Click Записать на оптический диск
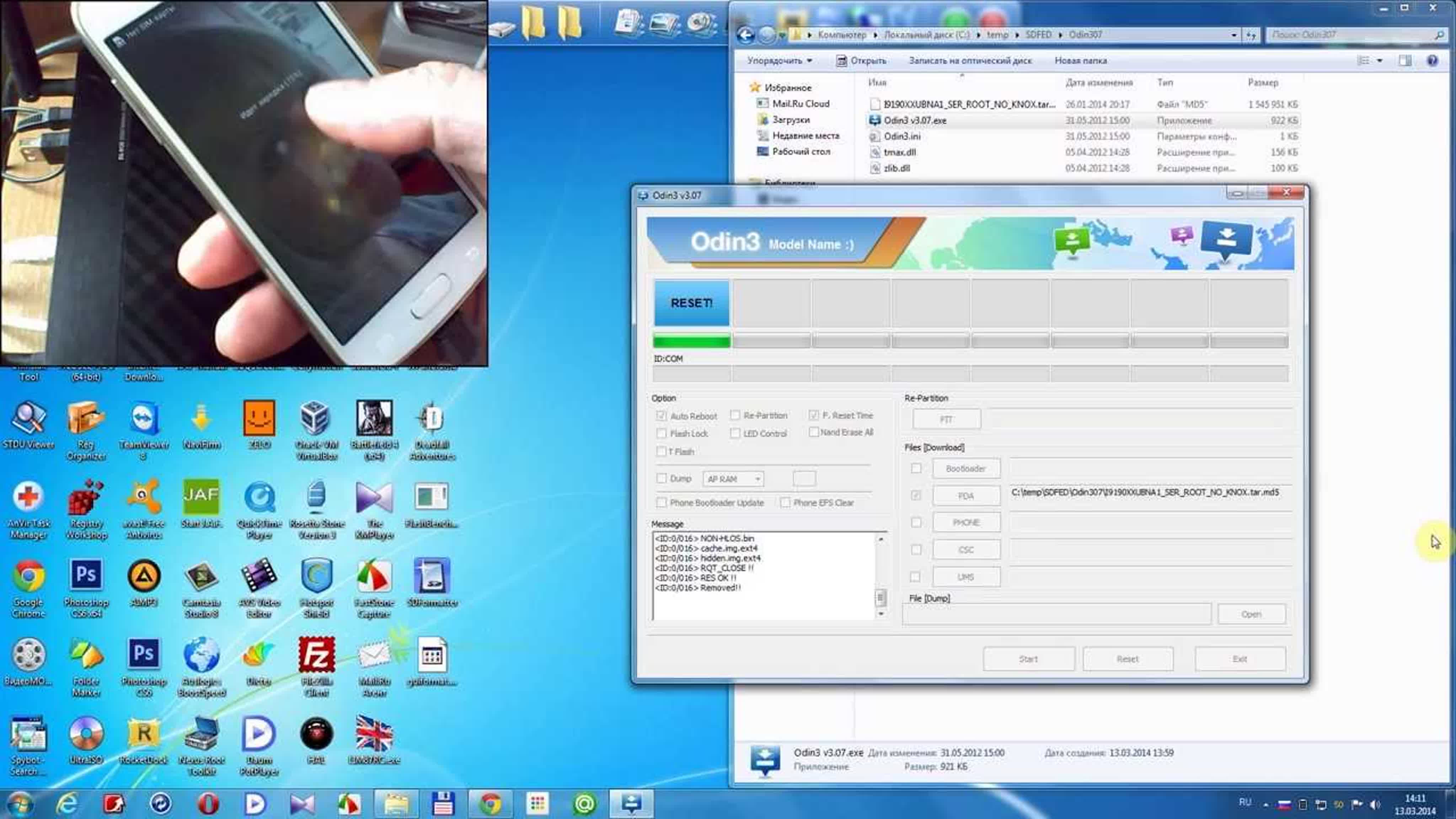Screen dimensions: 1456x819 click(x=970, y=60)
